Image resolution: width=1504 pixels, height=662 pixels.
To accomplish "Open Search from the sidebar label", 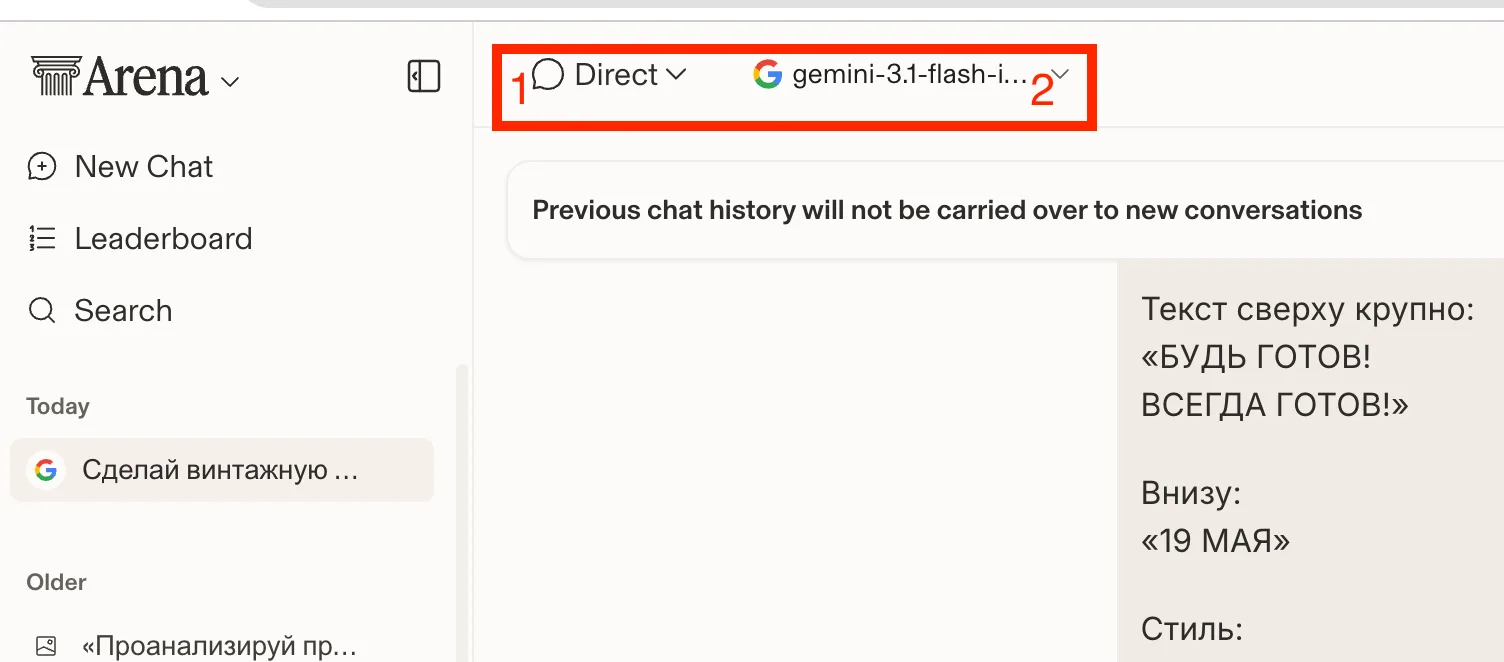I will (x=123, y=311).
